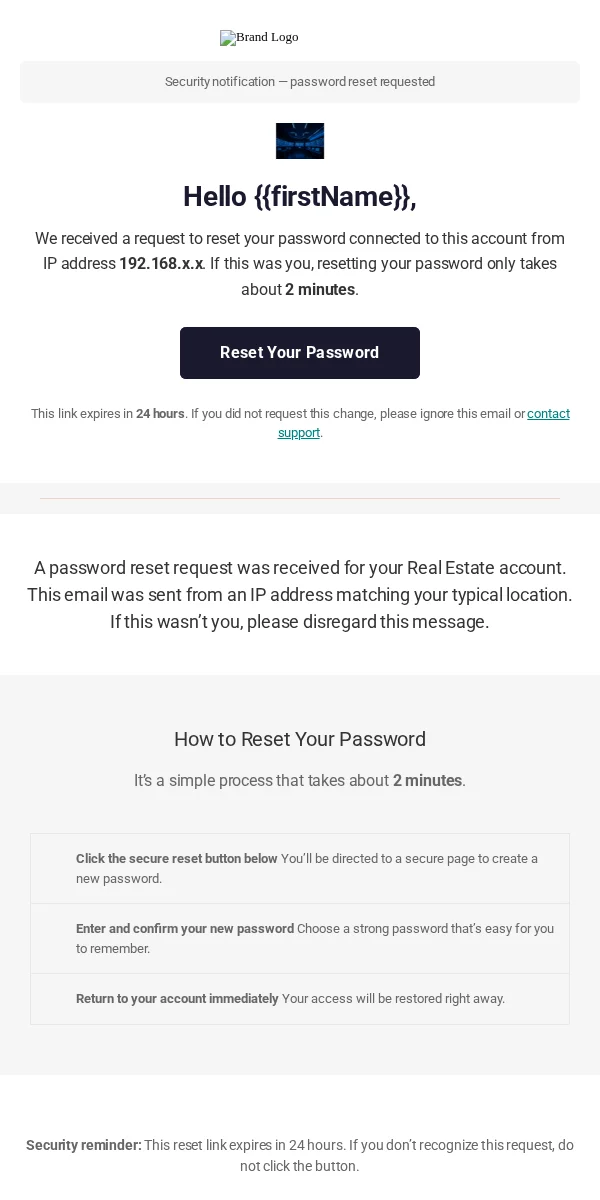This screenshot has height=1200, width=600.
Task: Click 'Your access will be restored right away' text
Action: click(393, 999)
